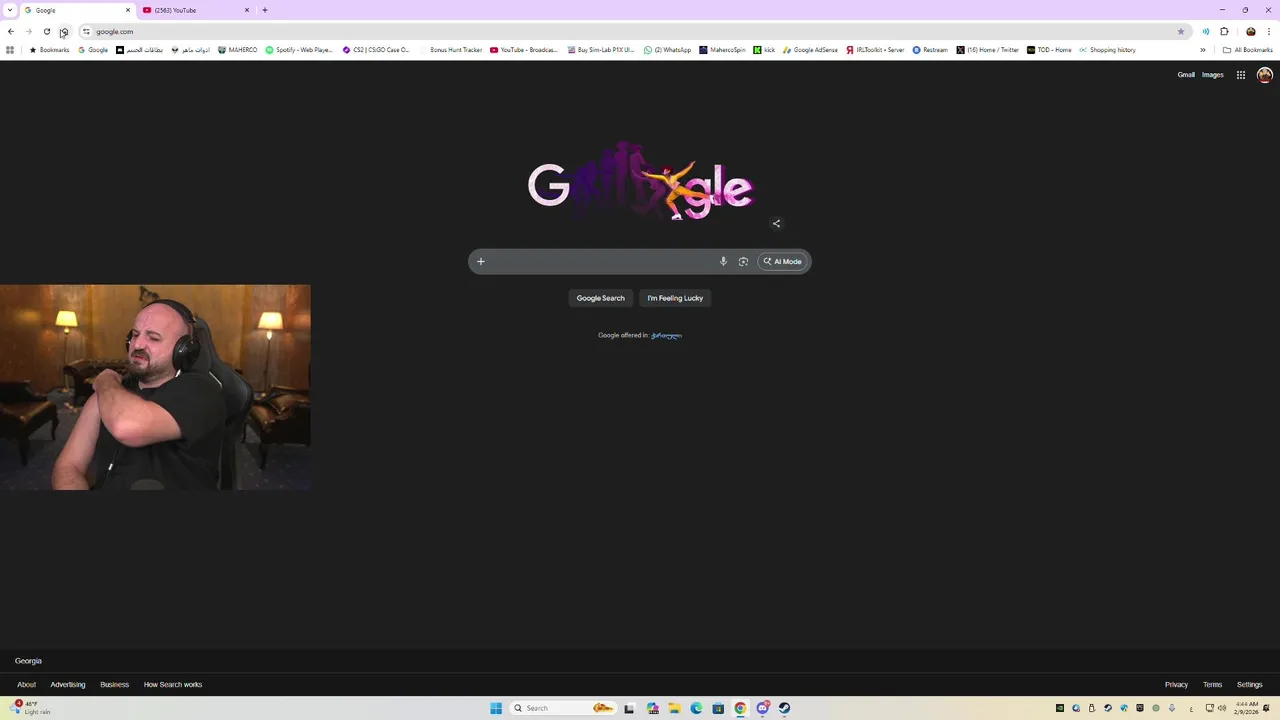Open the Google AdSense bookmark
This screenshot has height=720, width=1280.
pos(810,50)
